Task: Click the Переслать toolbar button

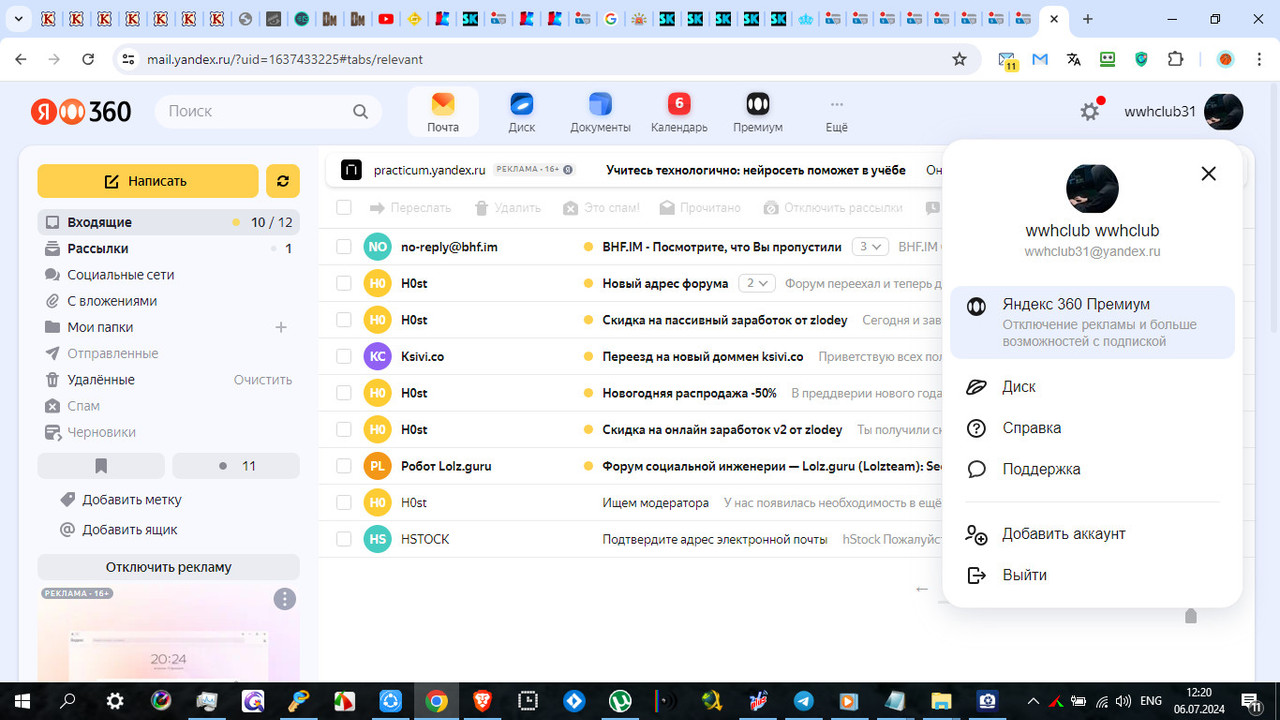Action: click(x=410, y=208)
